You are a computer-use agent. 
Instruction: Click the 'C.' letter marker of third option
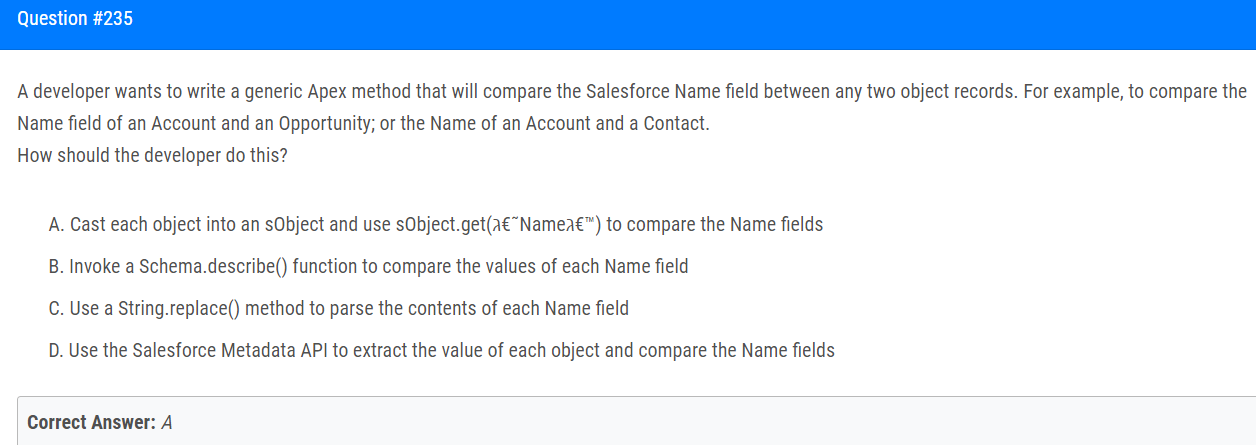point(57,309)
